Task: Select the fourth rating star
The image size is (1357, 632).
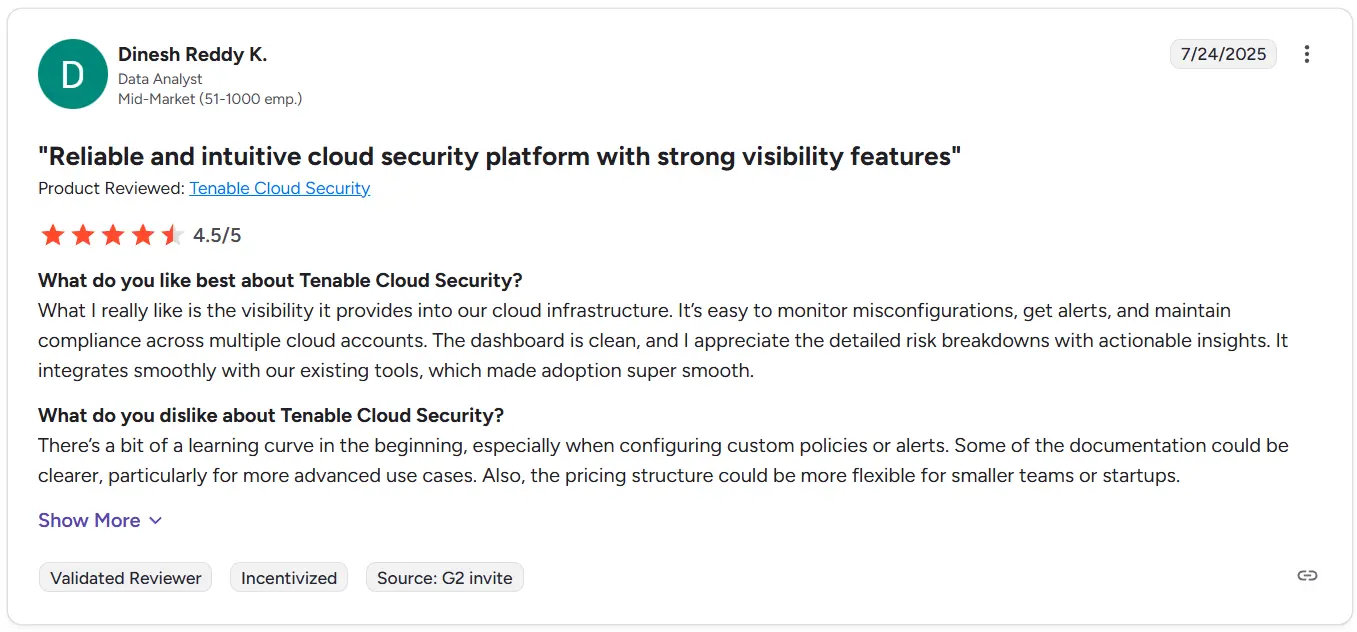Action: [x=143, y=235]
